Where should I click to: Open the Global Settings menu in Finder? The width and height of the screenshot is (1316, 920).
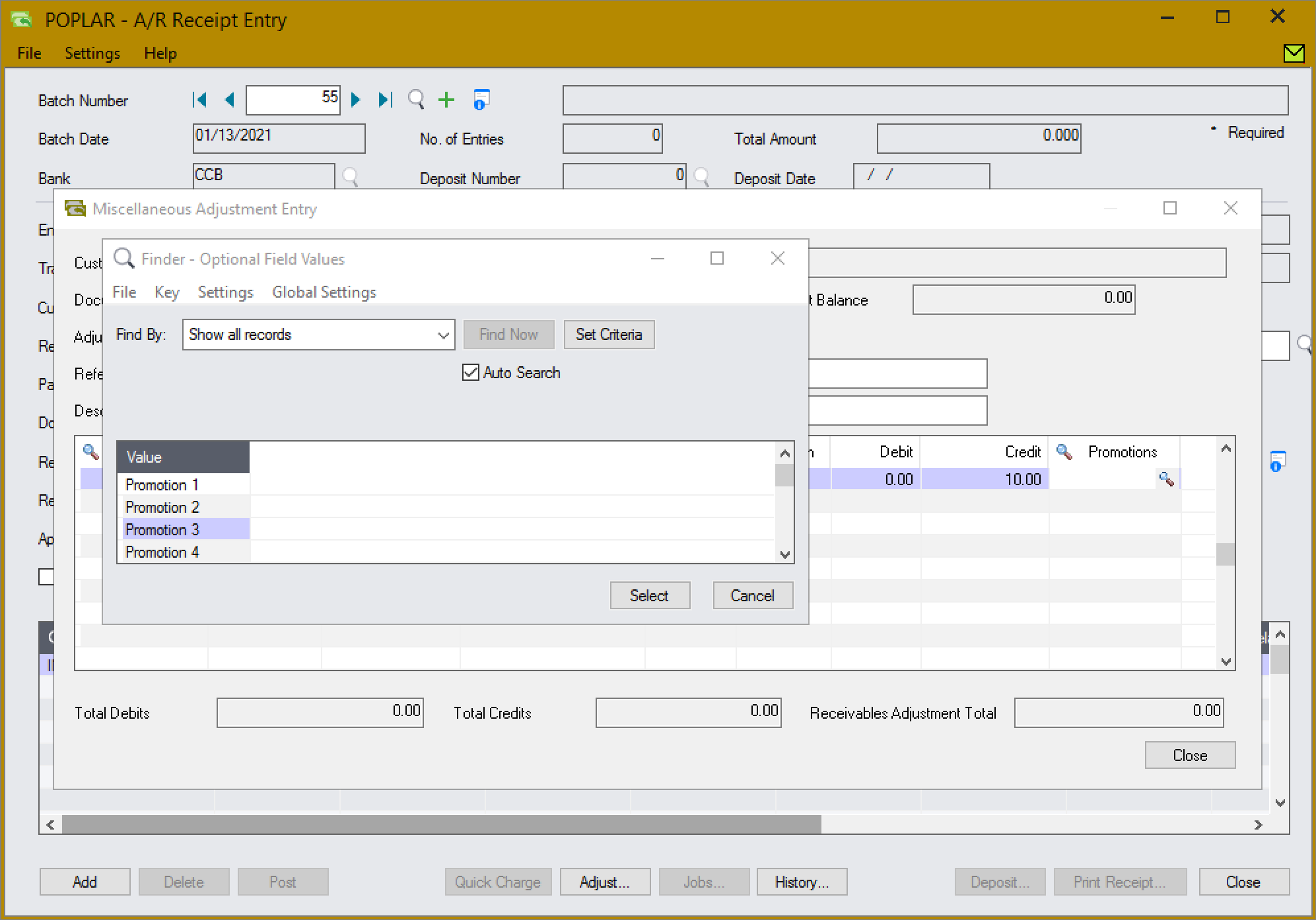(x=324, y=292)
